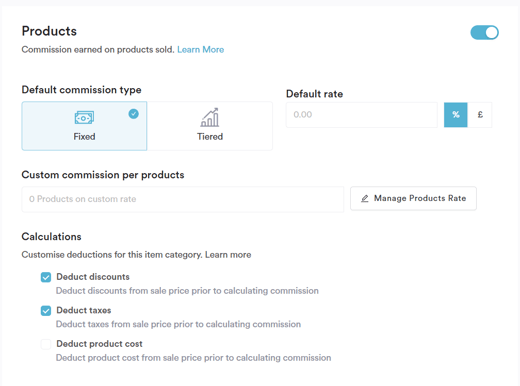Image resolution: width=520 pixels, height=386 pixels.
Task: Enable the Deduct product cost checkbox
Action: pyautogui.click(x=46, y=344)
